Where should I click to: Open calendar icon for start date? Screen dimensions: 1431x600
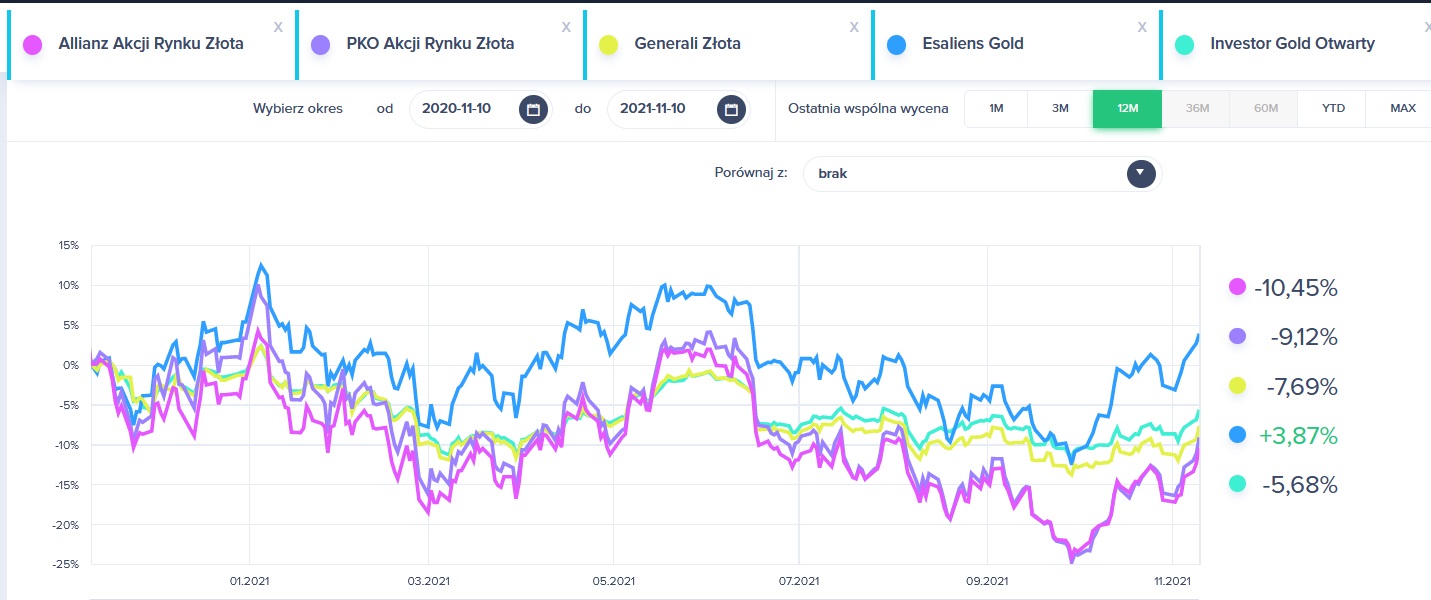click(533, 109)
